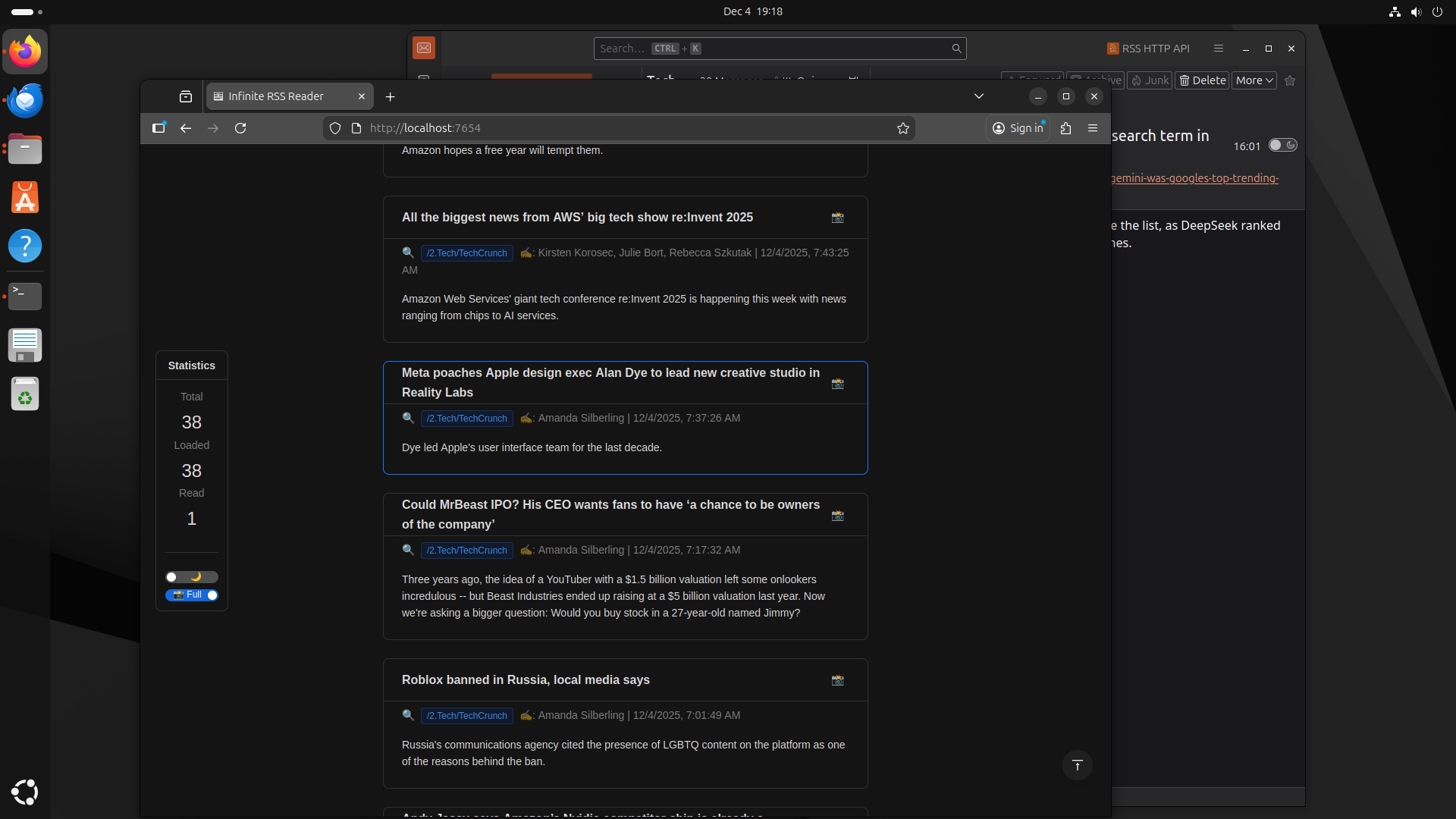The height and width of the screenshot is (819, 1456).
Task: Select the shield tracking protection icon
Action: coord(336,128)
